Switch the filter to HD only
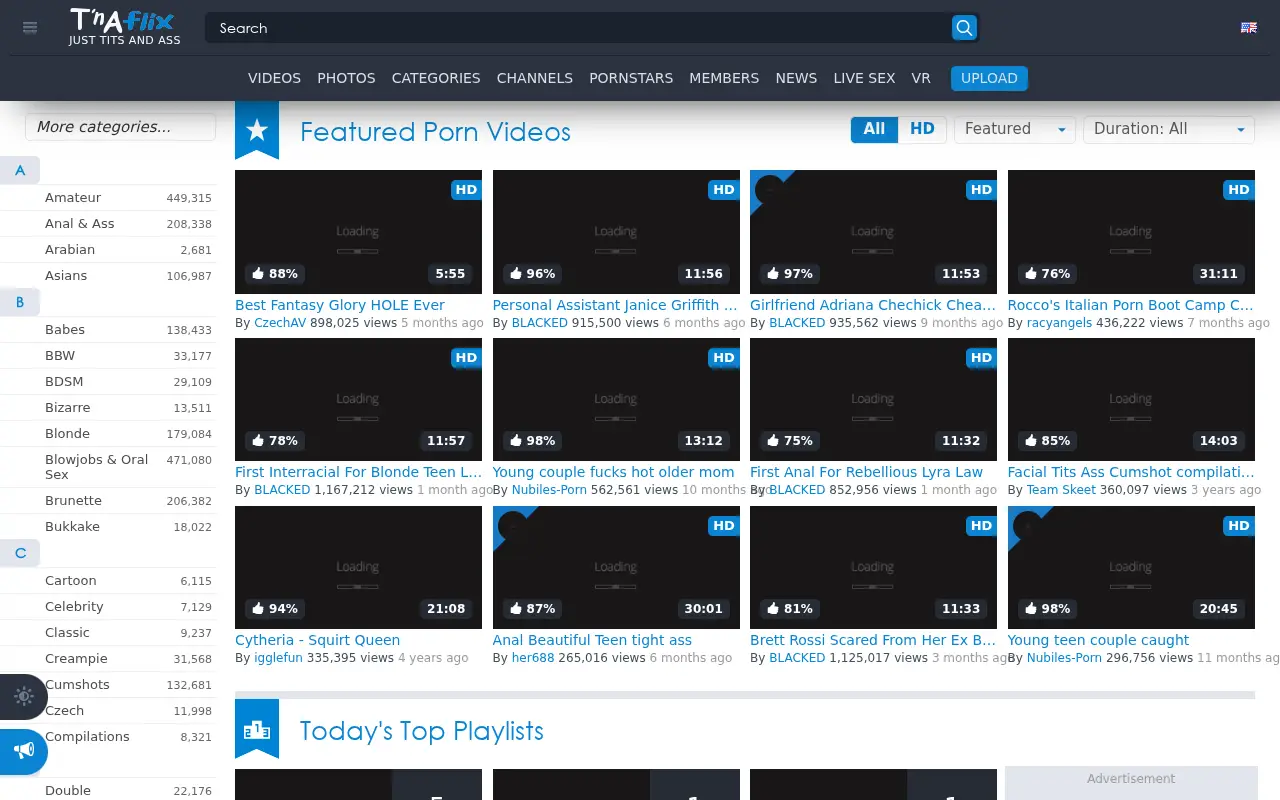 coord(922,129)
